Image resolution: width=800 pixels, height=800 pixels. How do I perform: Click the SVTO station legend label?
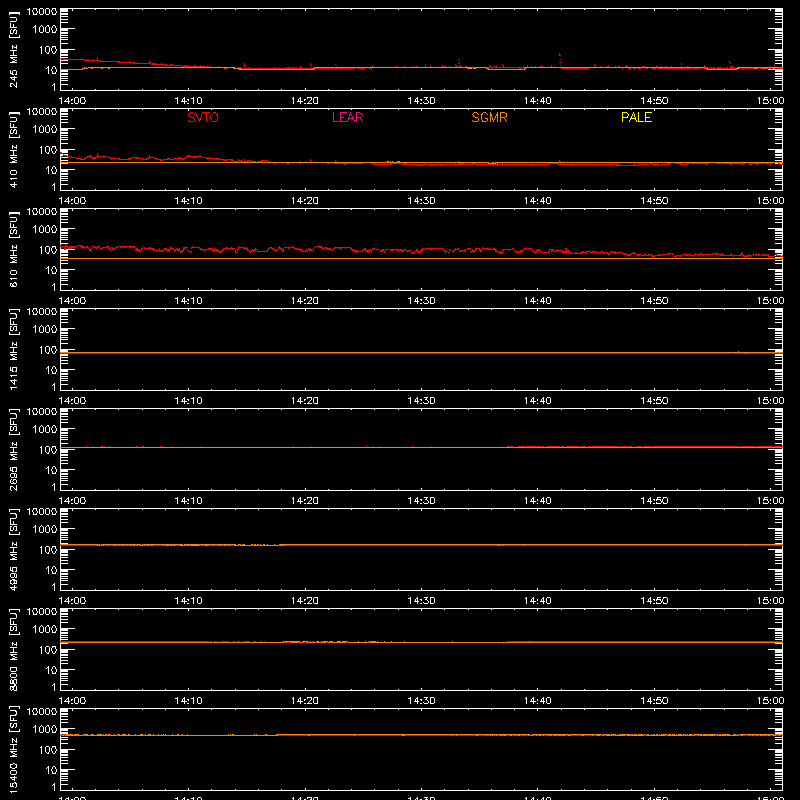pos(203,117)
